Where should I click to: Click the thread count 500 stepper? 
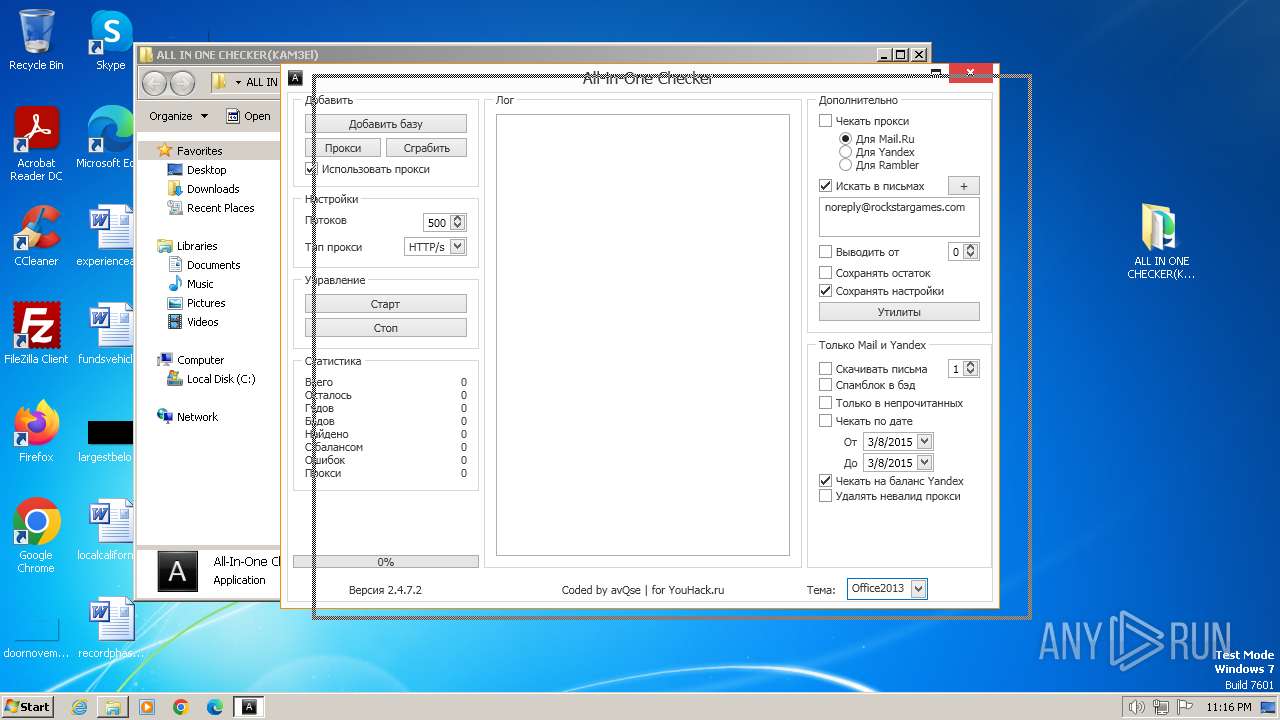458,223
